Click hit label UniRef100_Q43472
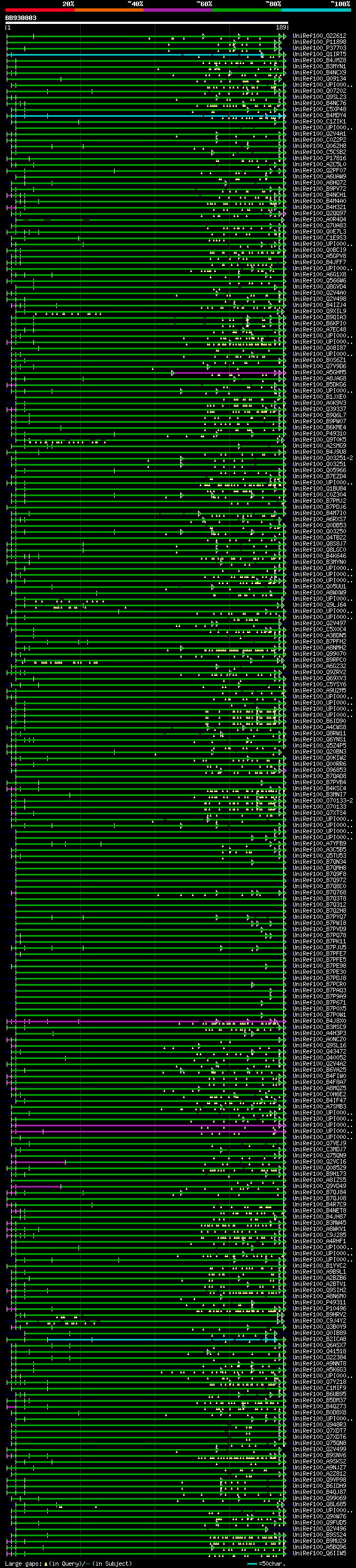 tap(319, 1051)
